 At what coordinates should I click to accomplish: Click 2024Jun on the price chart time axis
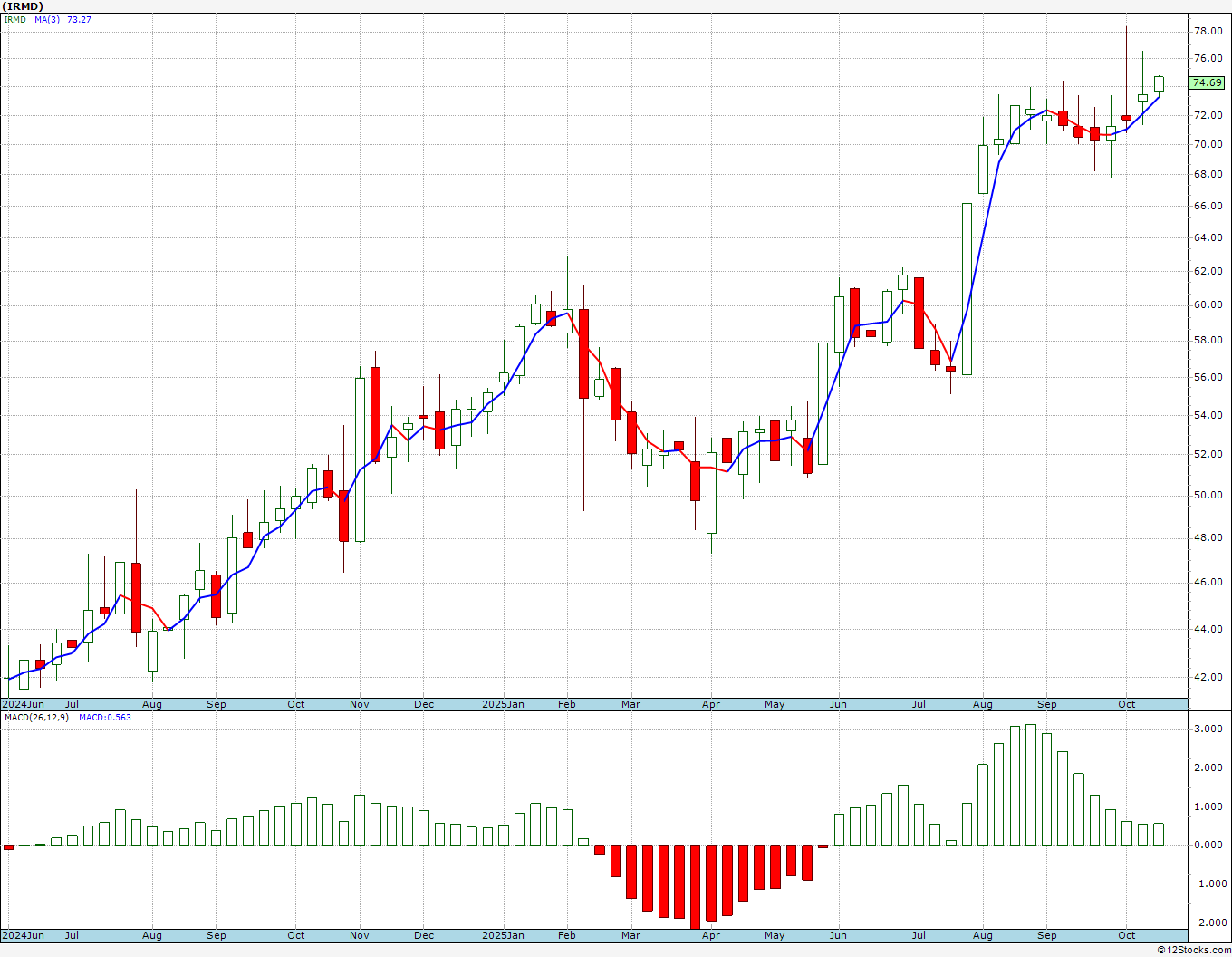click(23, 704)
